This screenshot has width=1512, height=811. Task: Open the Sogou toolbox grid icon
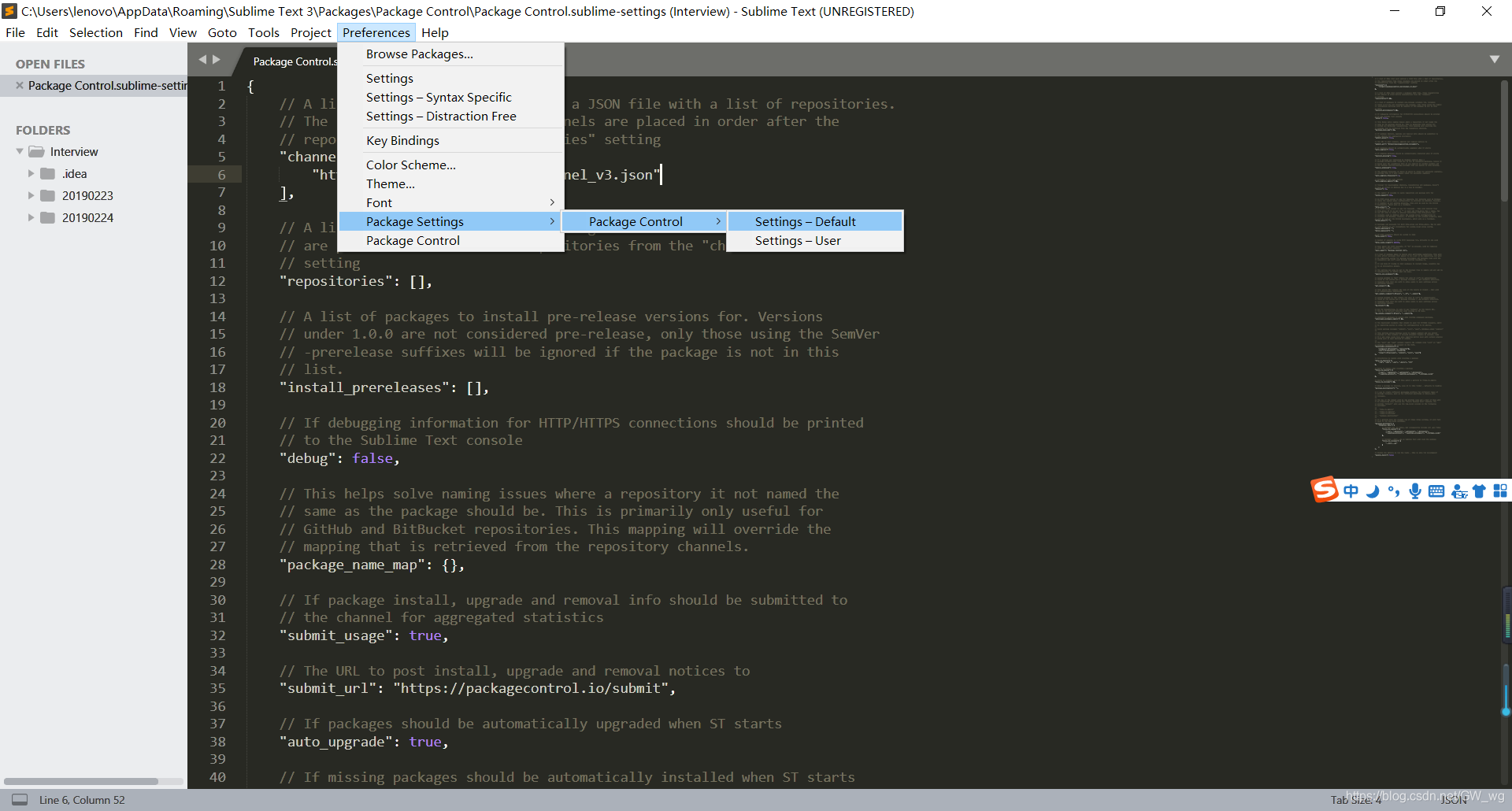(1500, 491)
